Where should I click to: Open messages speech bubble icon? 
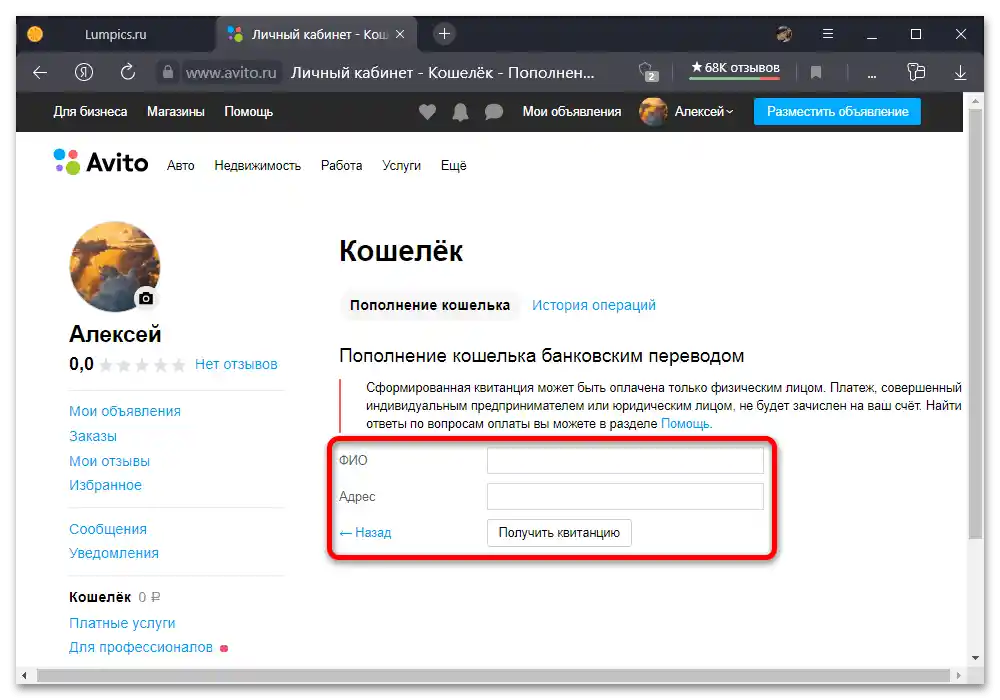494,112
